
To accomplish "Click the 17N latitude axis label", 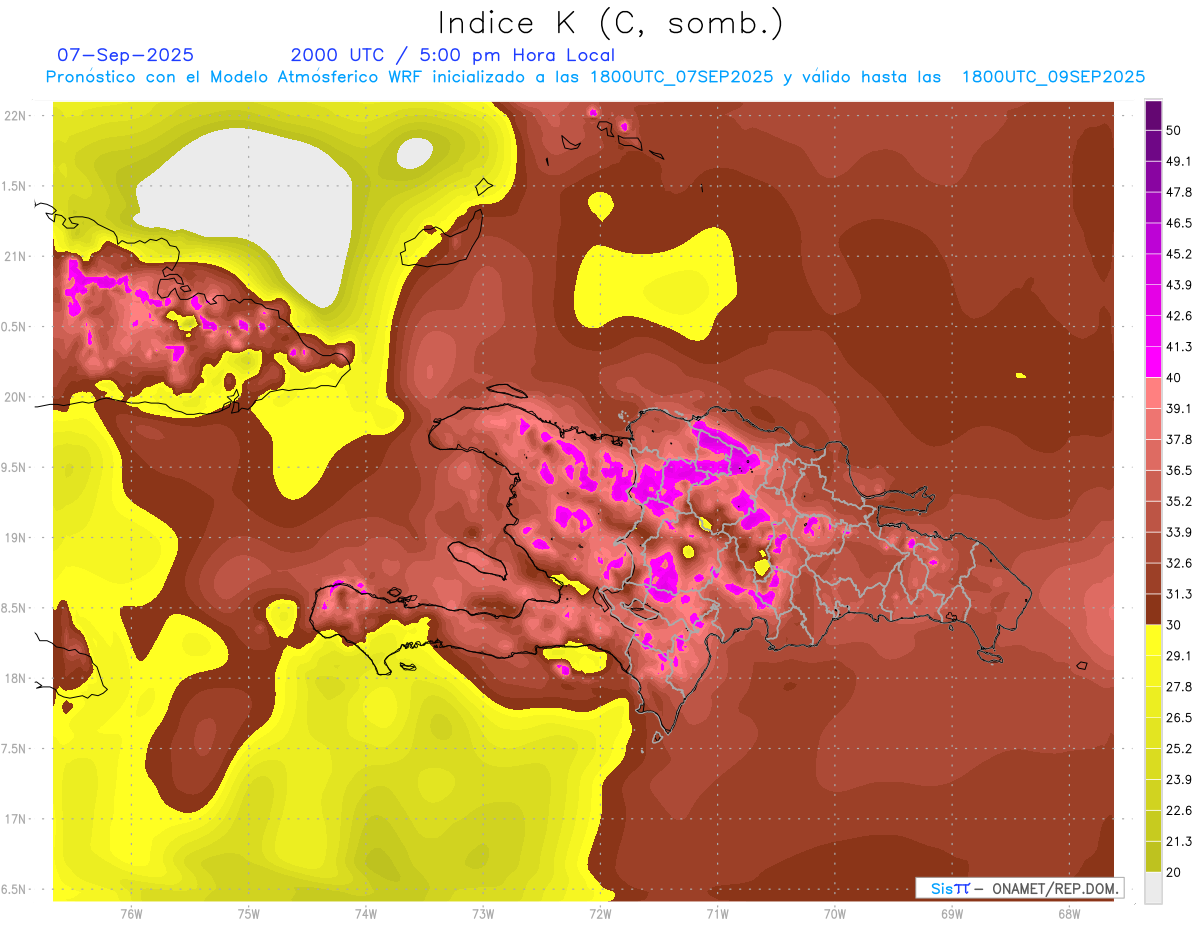I will 18,819.
